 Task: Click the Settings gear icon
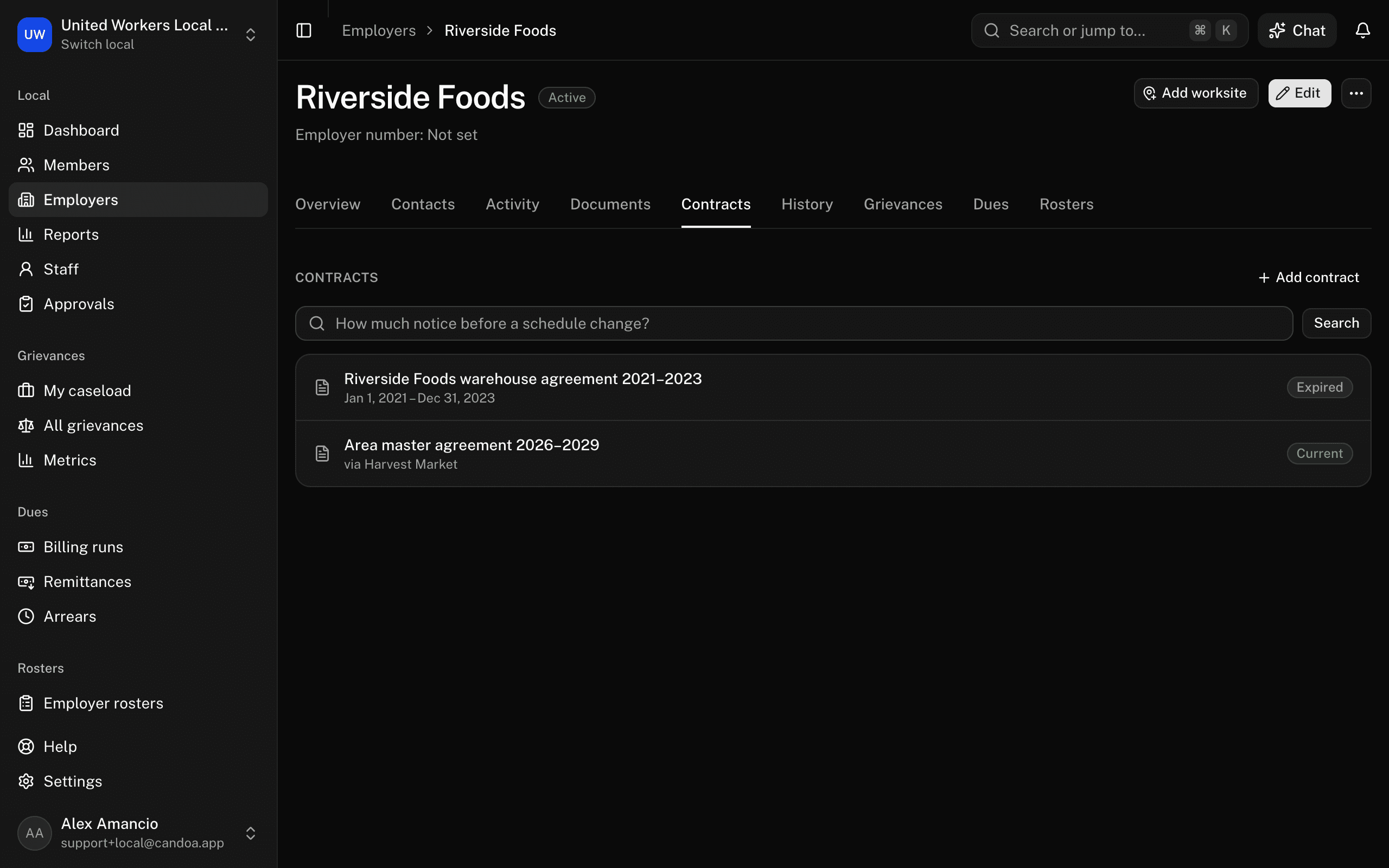[x=26, y=781]
